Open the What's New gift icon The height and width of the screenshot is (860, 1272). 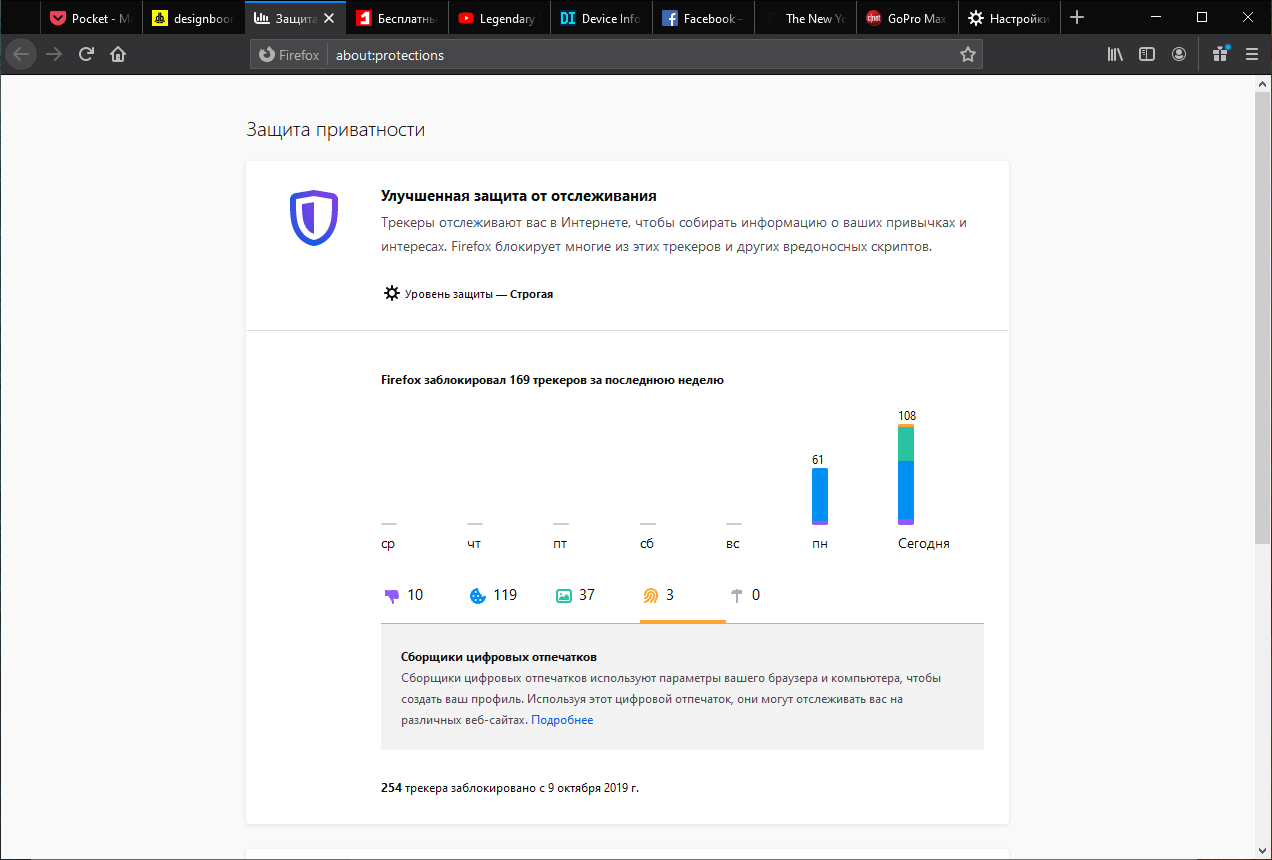(x=1220, y=54)
